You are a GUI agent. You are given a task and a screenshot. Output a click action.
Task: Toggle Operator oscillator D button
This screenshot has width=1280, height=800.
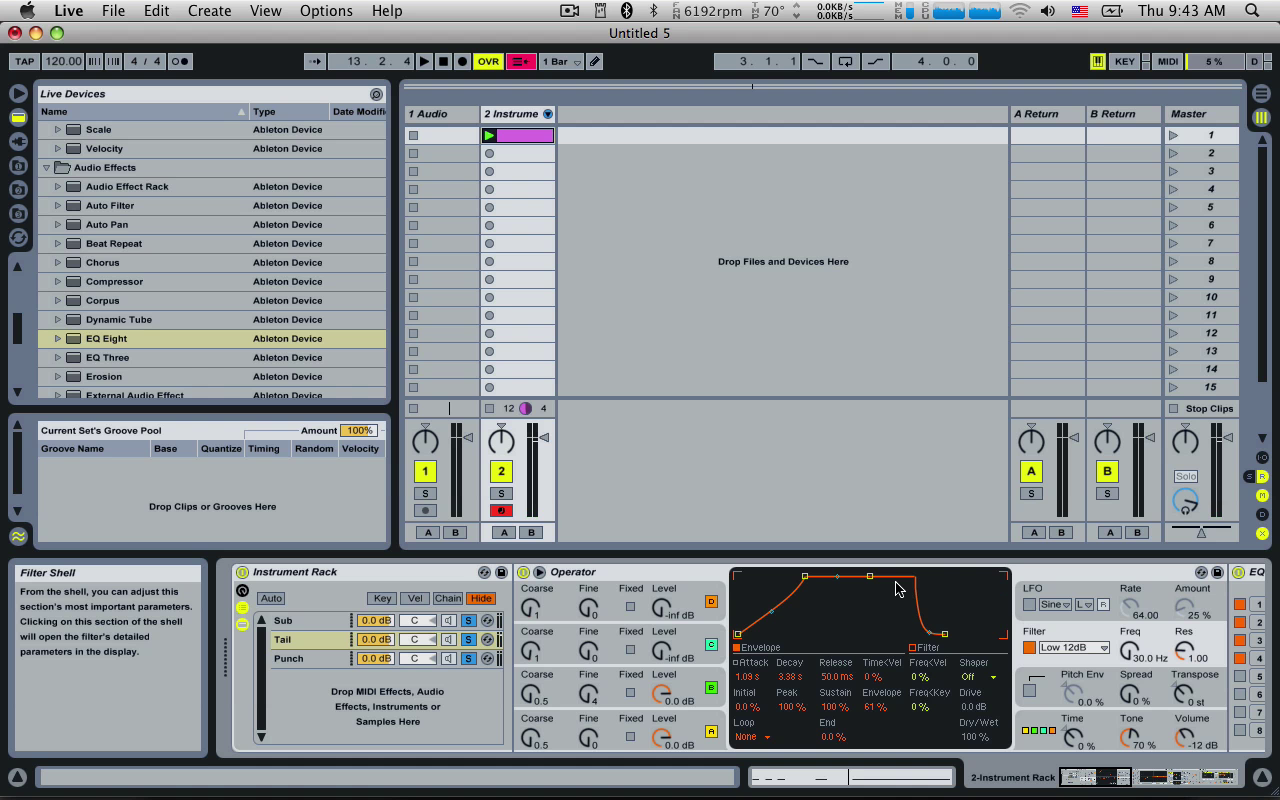711,601
